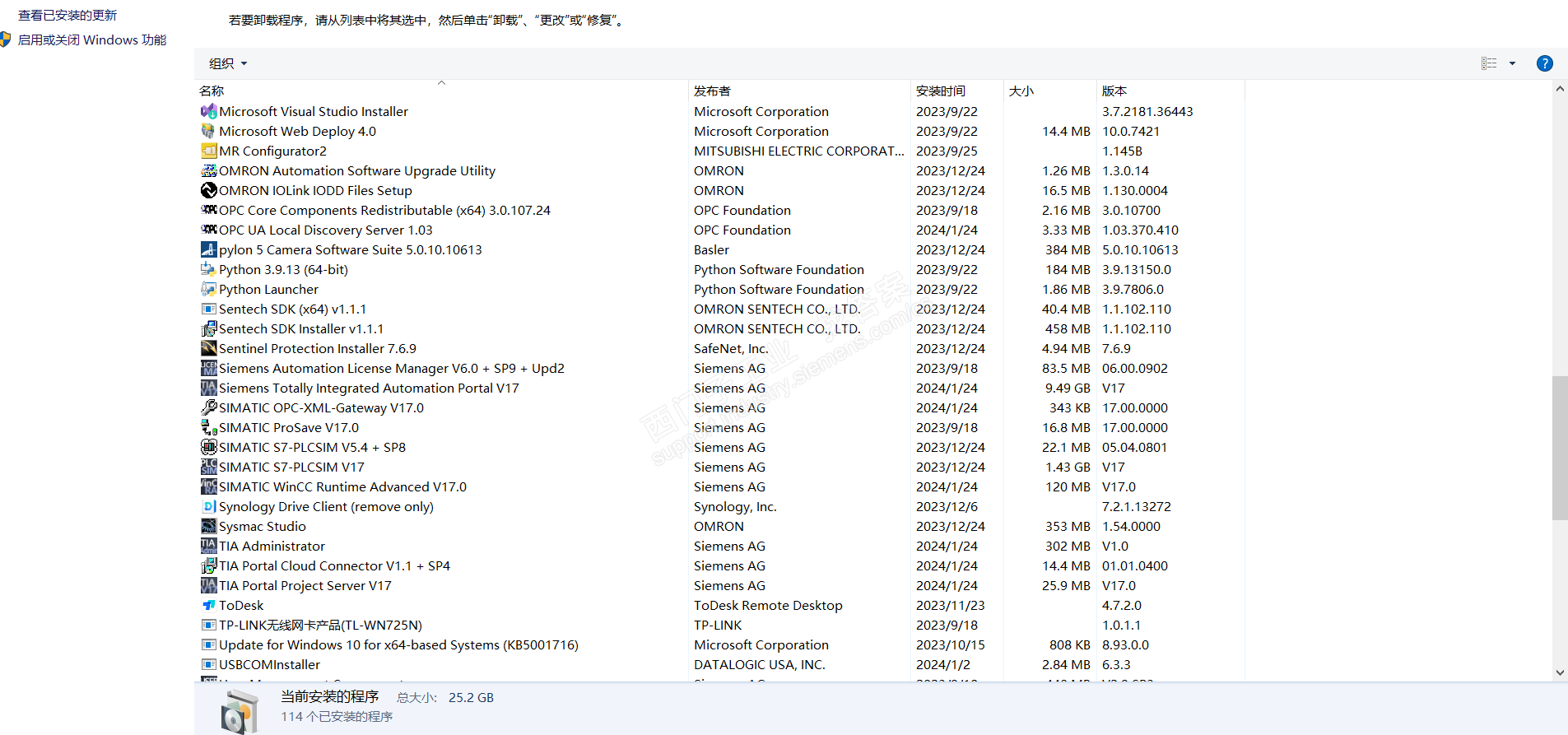Click the SIMATIC OPC-XML-Gateway V17.0 icon
This screenshot has height=735, width=1568.
point(209,407)
